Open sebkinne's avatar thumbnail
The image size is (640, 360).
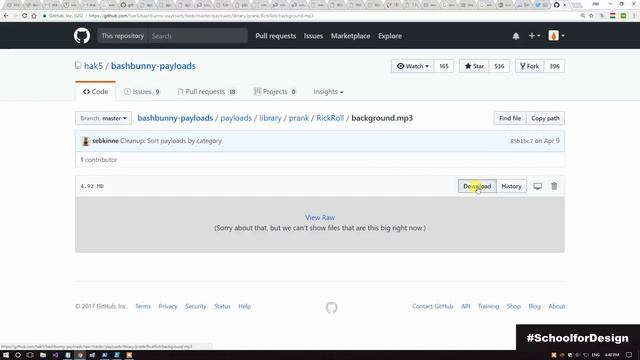point(85,141)
